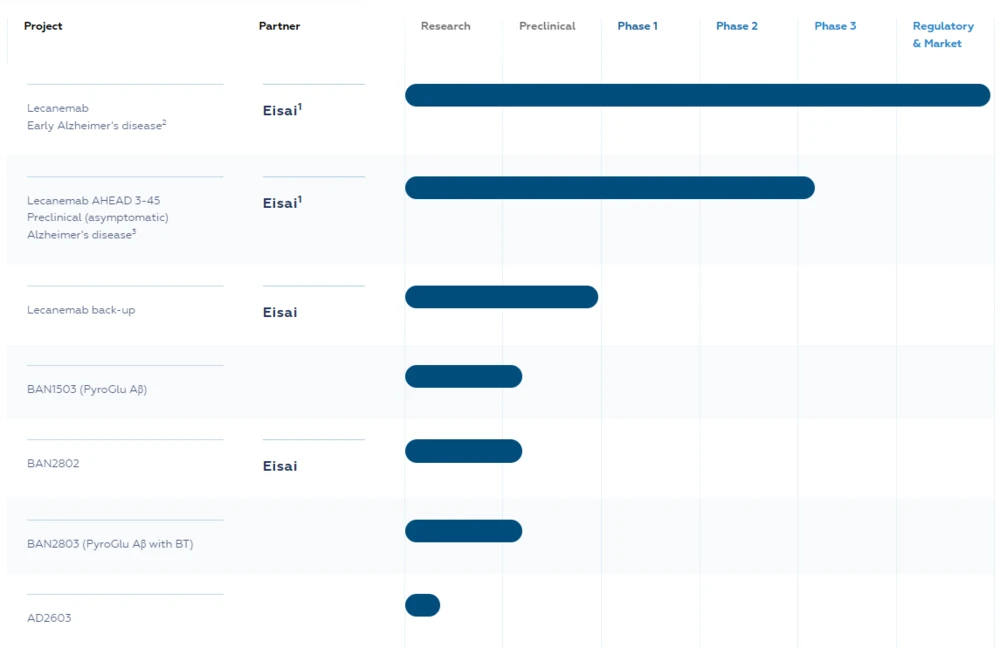Click the Partner column header
The height and width of the screenshot is (655, 1000).
[x=279, y=26]
